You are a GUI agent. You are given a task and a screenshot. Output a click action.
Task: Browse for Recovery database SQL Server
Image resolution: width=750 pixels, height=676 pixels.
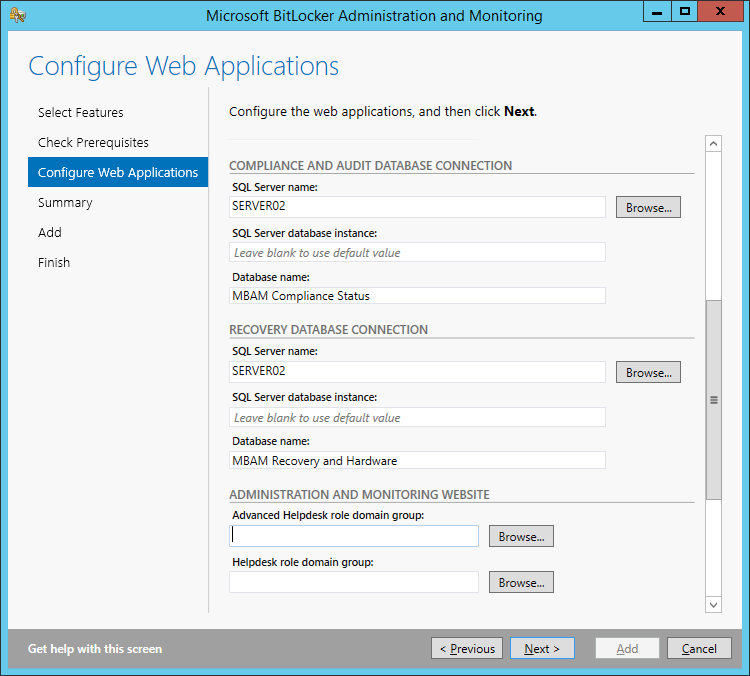coord(648,372)
